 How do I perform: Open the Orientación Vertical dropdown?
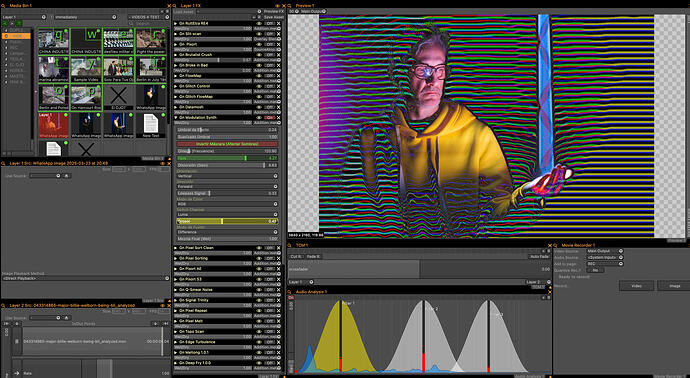[228, 176]
